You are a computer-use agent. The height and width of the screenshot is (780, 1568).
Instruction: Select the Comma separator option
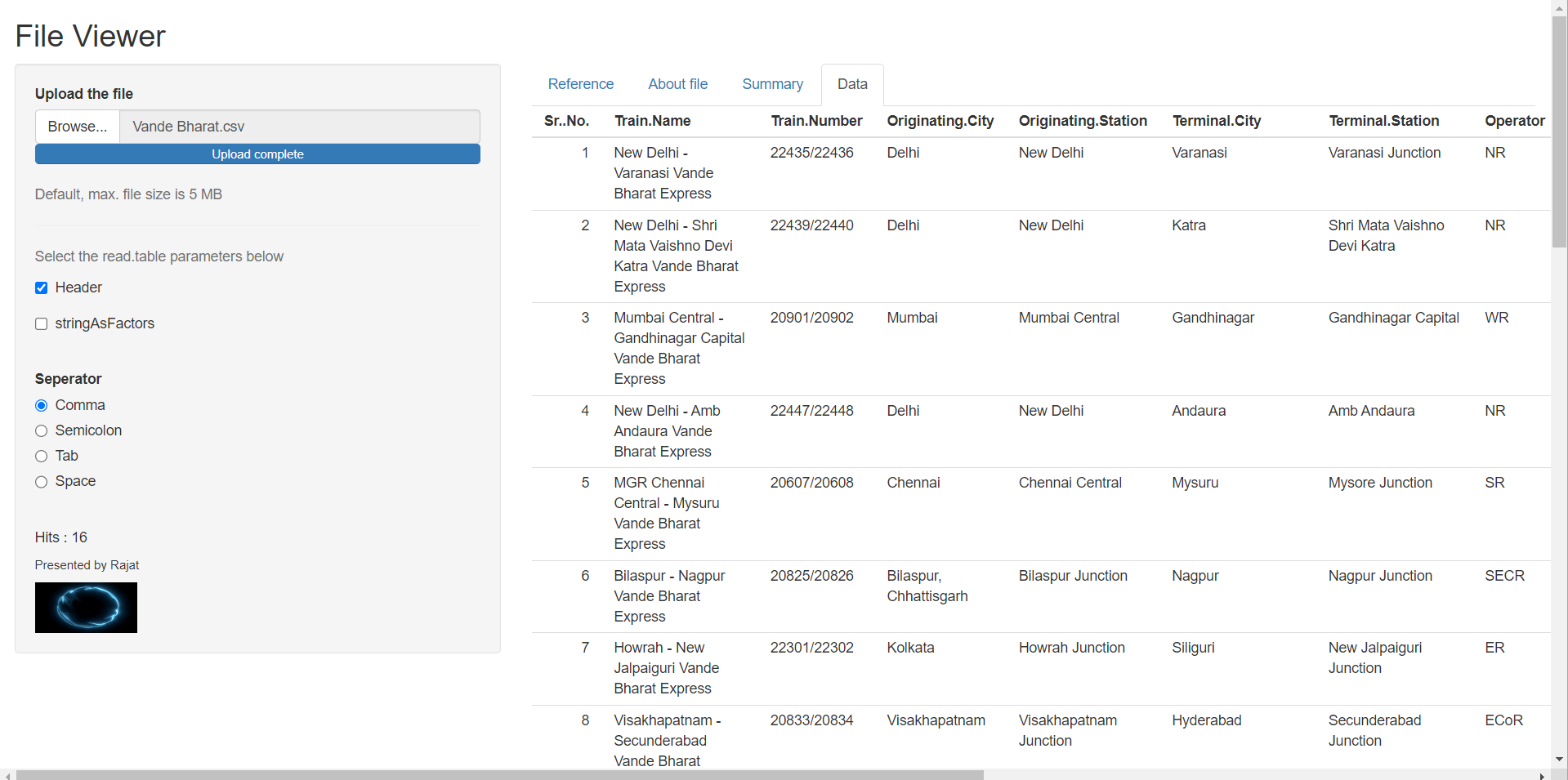(41, 405)
